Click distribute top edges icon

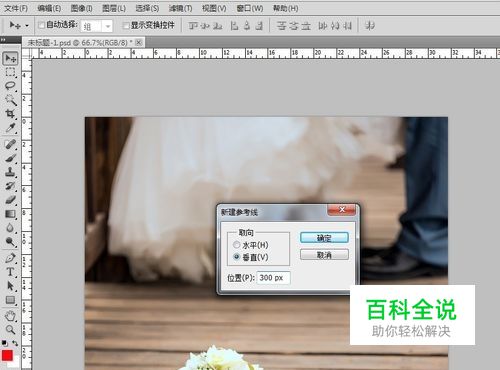(282, 26)
